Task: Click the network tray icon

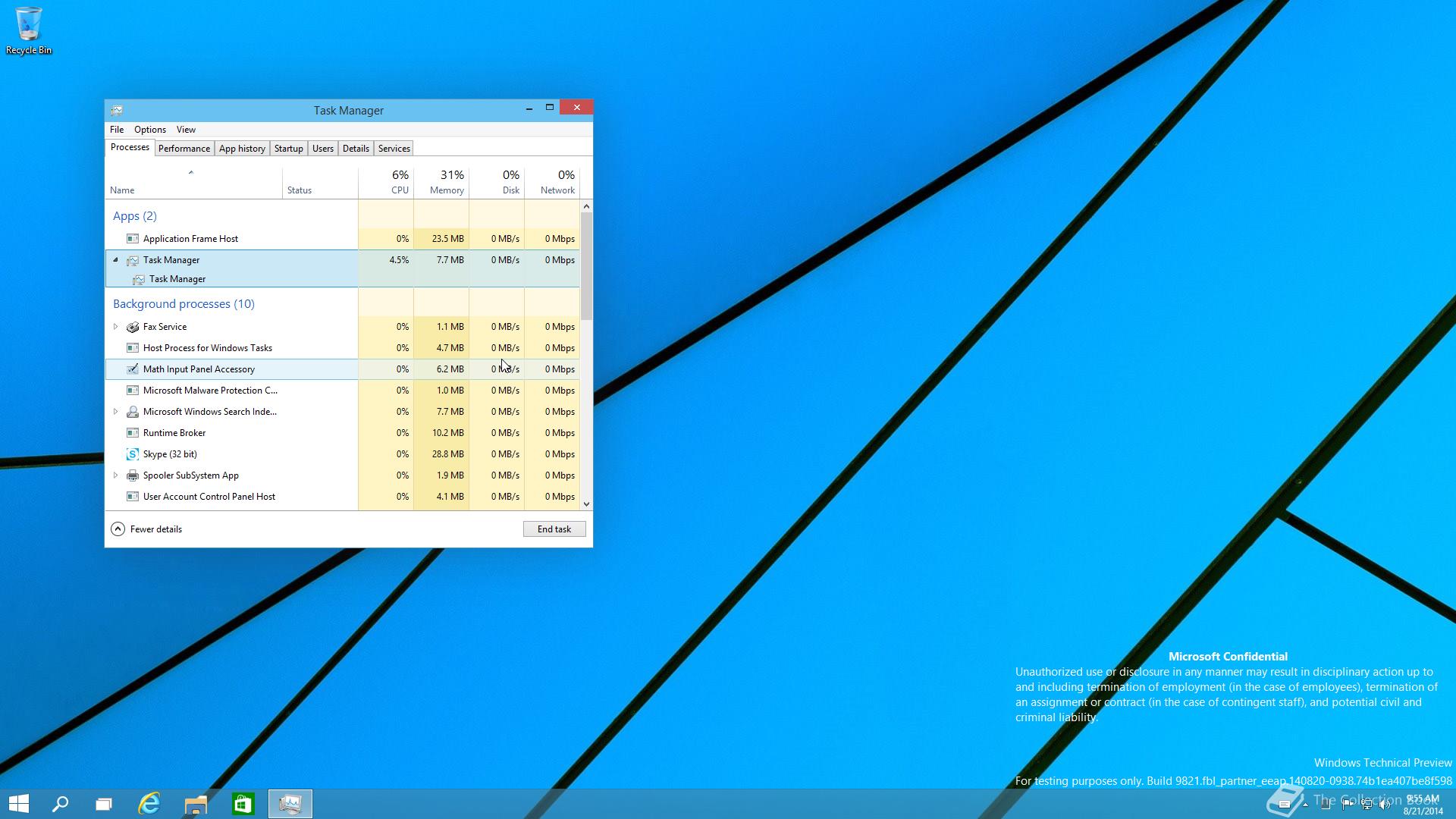Action: point(1367,805)
